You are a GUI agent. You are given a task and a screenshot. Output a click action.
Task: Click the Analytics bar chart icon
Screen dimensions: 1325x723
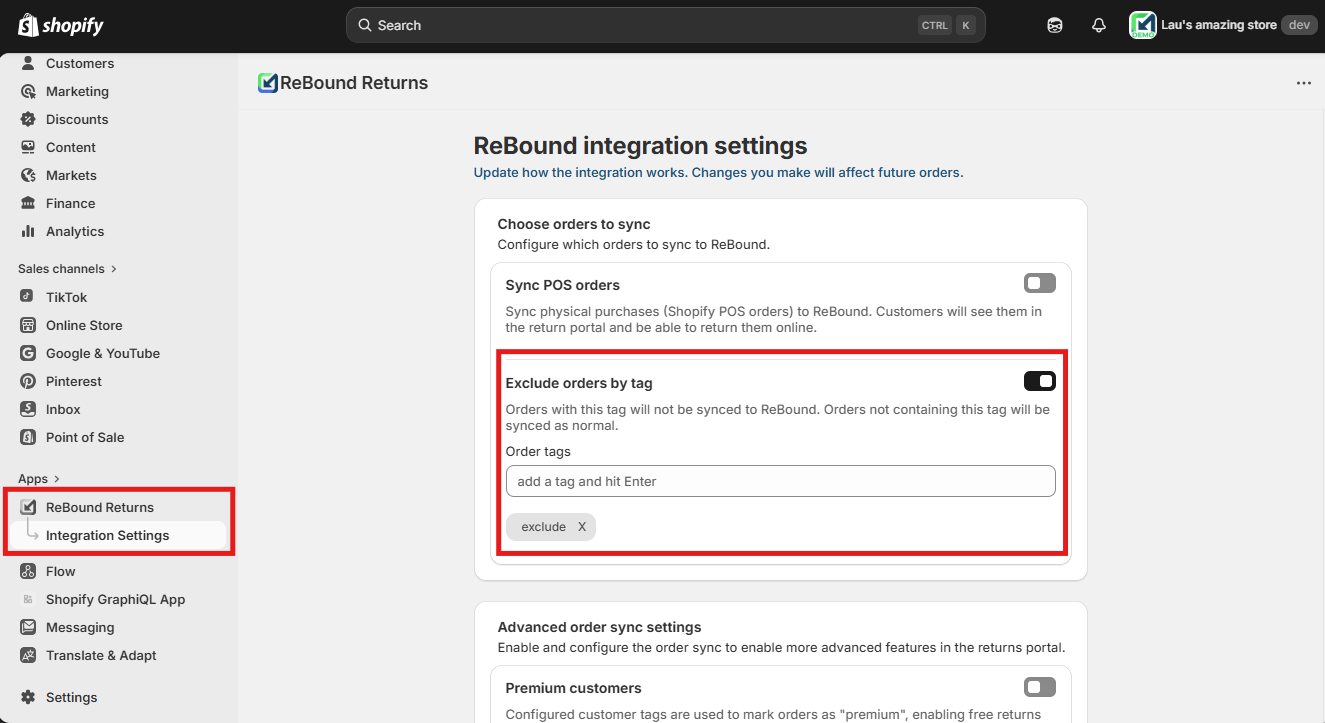coord(28,231)
